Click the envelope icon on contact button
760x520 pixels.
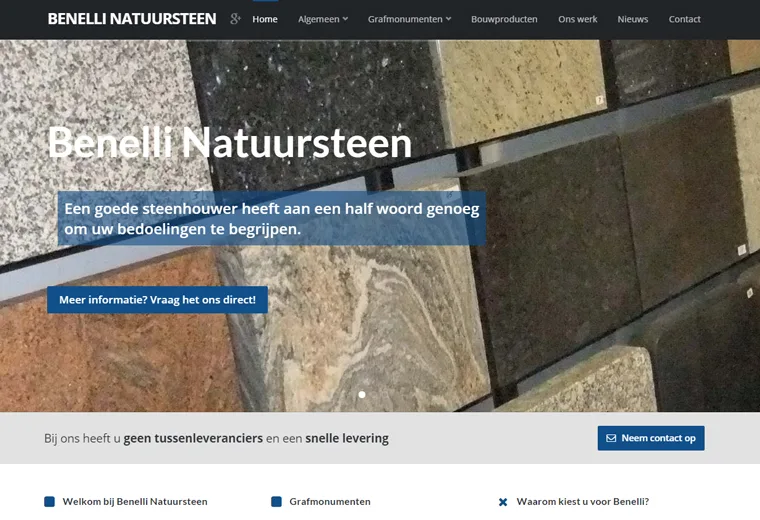pos(611,438)
